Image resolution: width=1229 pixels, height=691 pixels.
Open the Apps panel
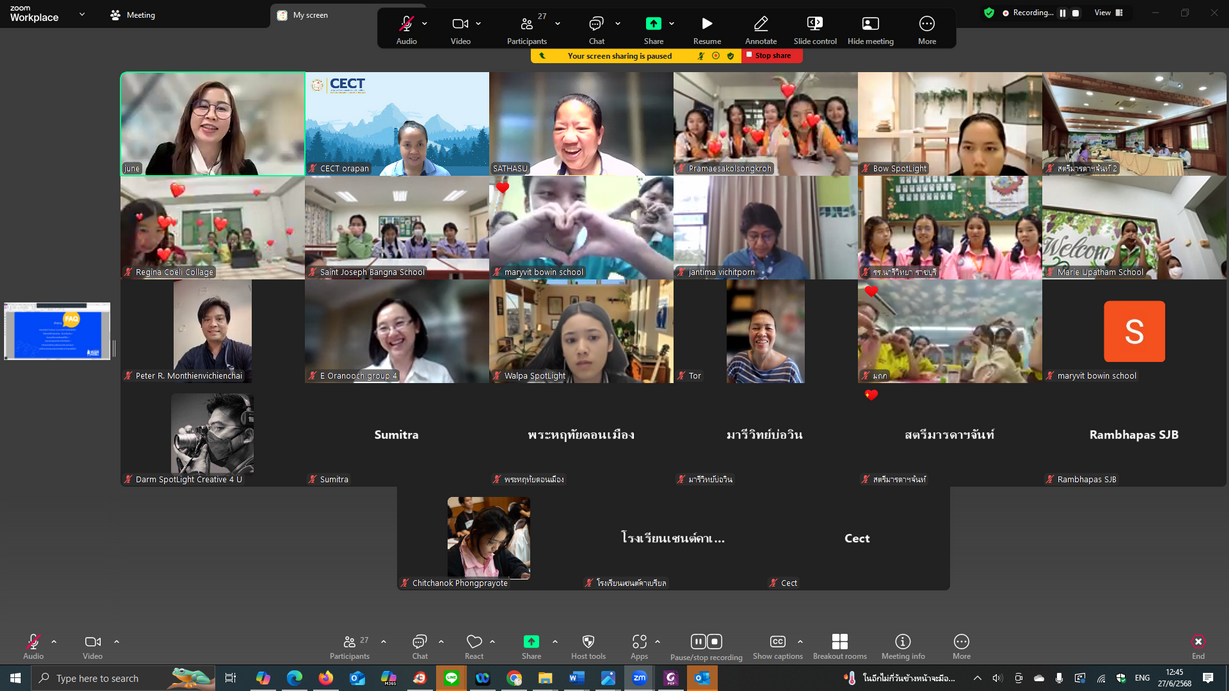click(639, 642)
